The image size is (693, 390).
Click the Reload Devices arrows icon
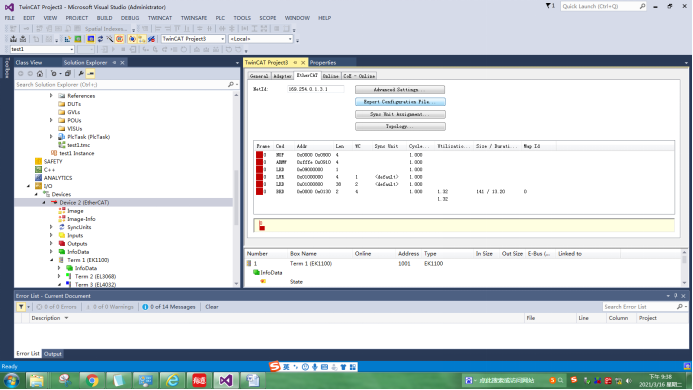[x=100, y=39]
